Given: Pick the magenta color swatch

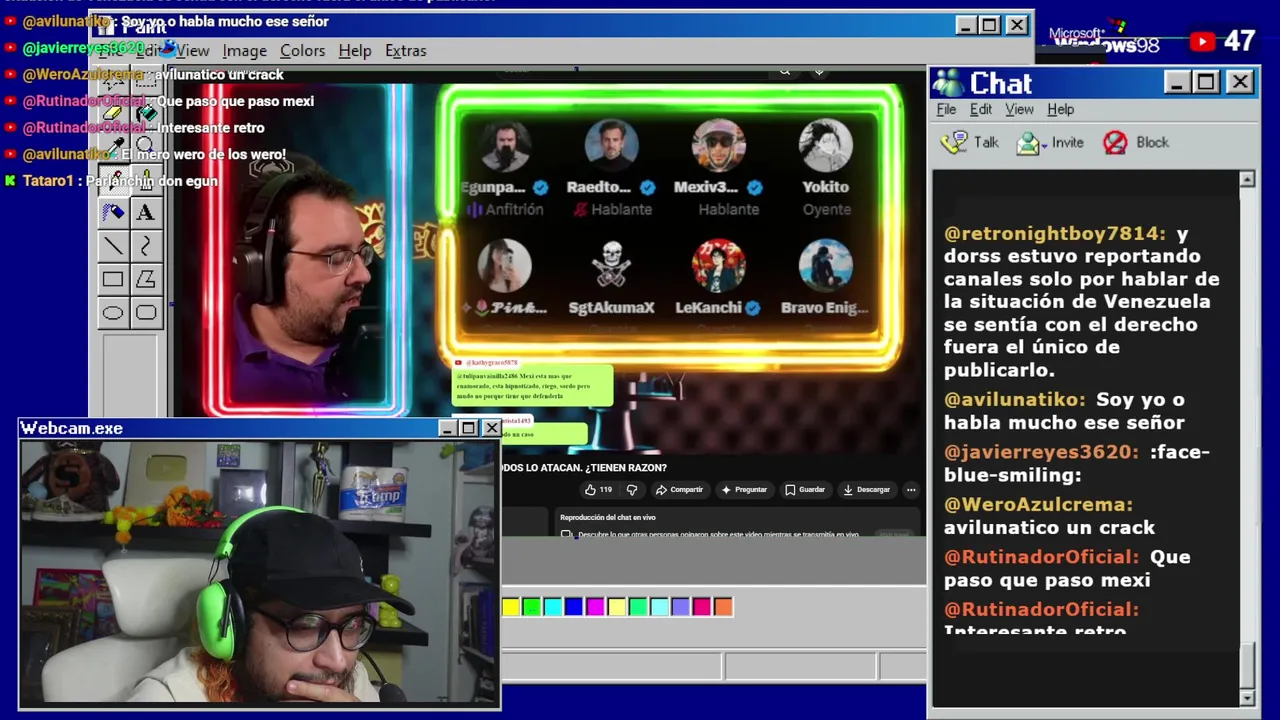Looking at the screenshot, I should pyautogui.click(x=595, y=606).
